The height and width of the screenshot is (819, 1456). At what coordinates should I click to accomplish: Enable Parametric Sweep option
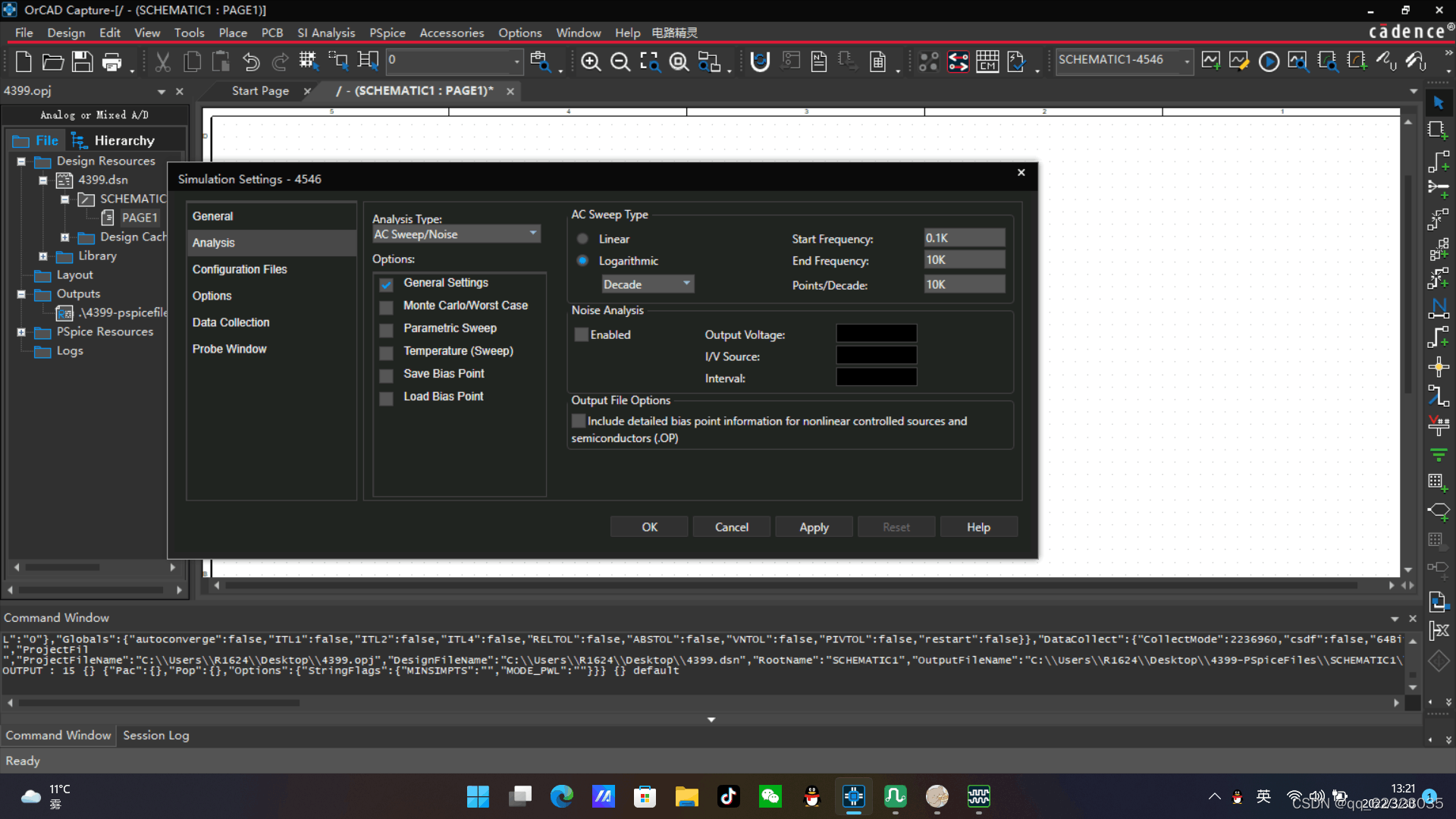386,330
